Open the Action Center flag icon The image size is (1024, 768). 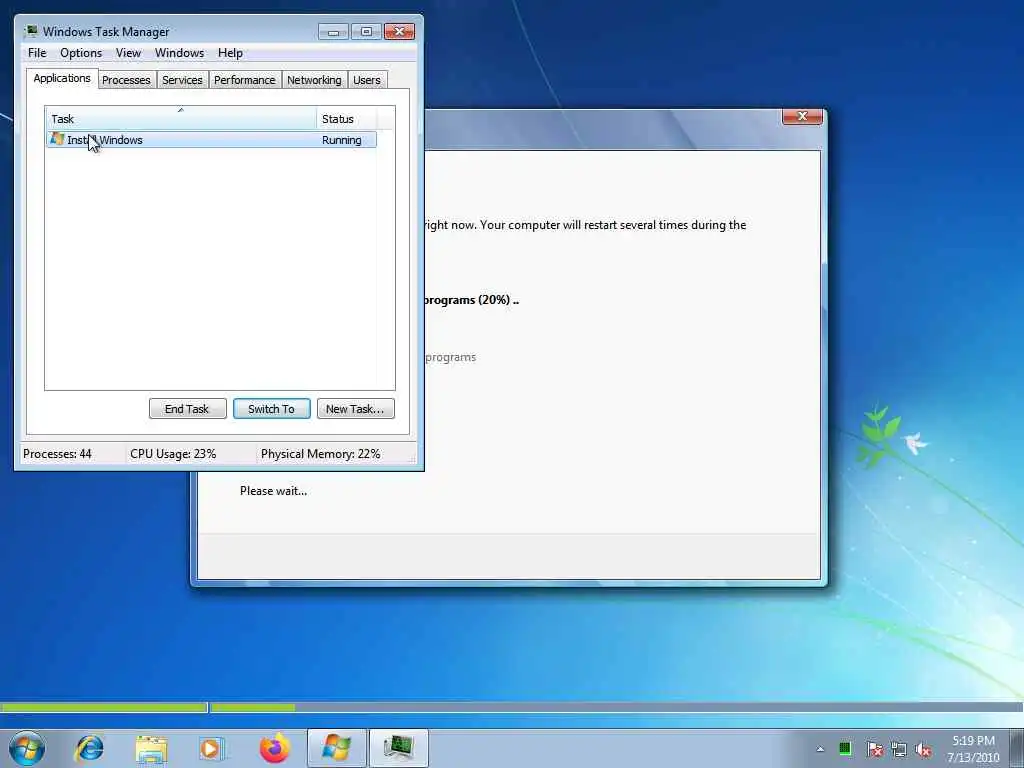coord(874,749)
